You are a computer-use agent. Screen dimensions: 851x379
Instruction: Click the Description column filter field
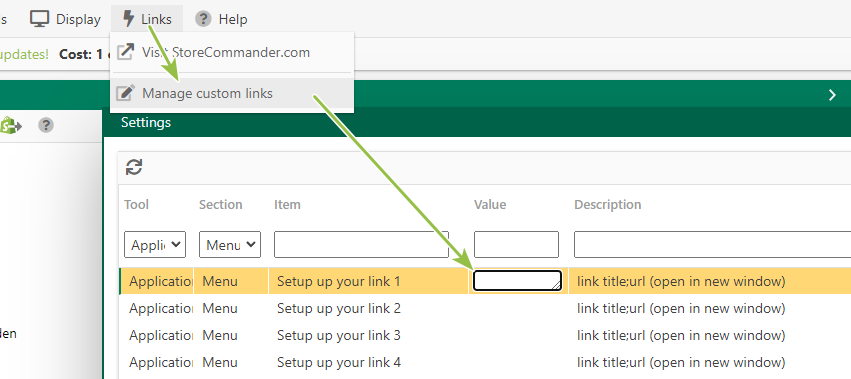[712, 244]
